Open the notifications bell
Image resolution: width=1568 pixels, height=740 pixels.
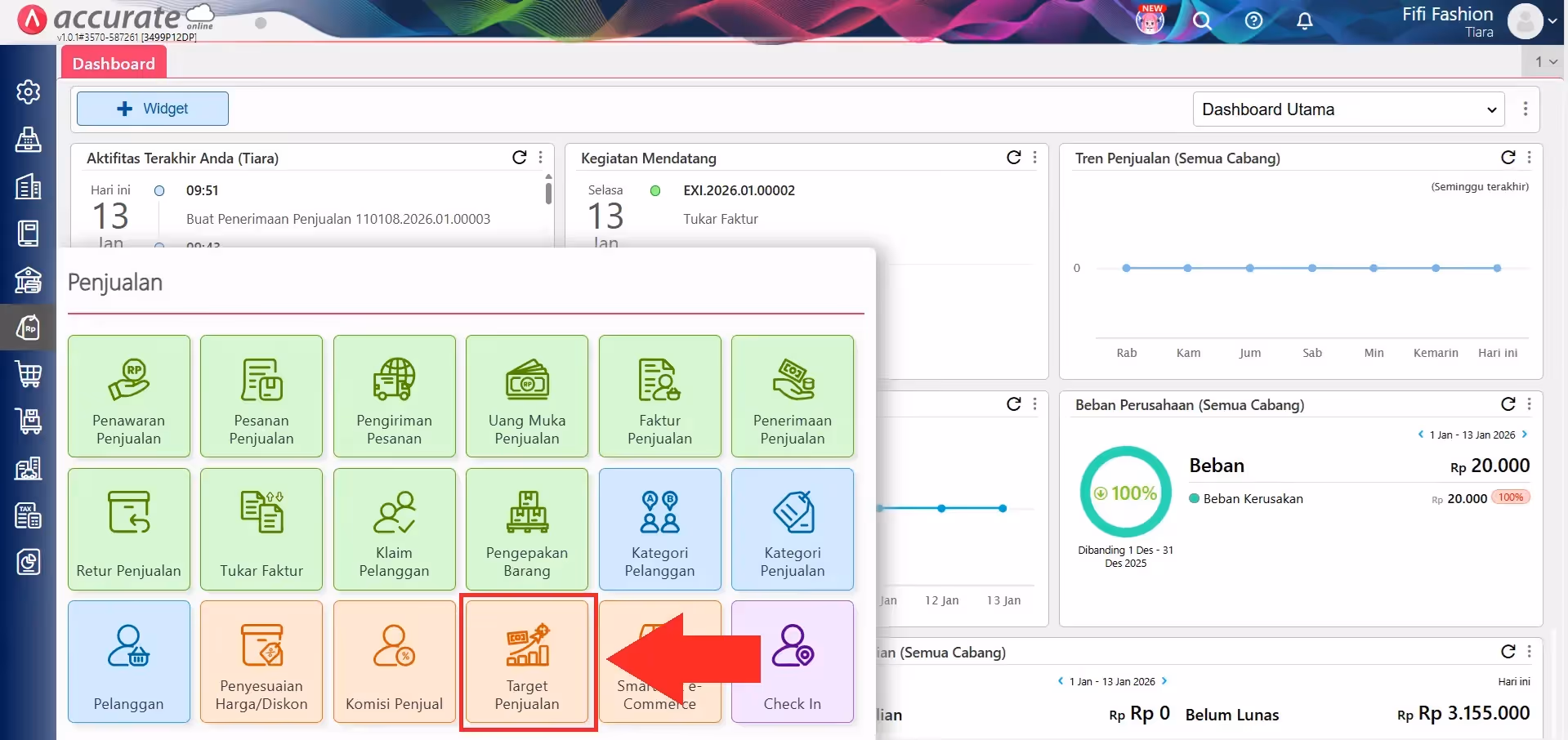(1305, 20)
